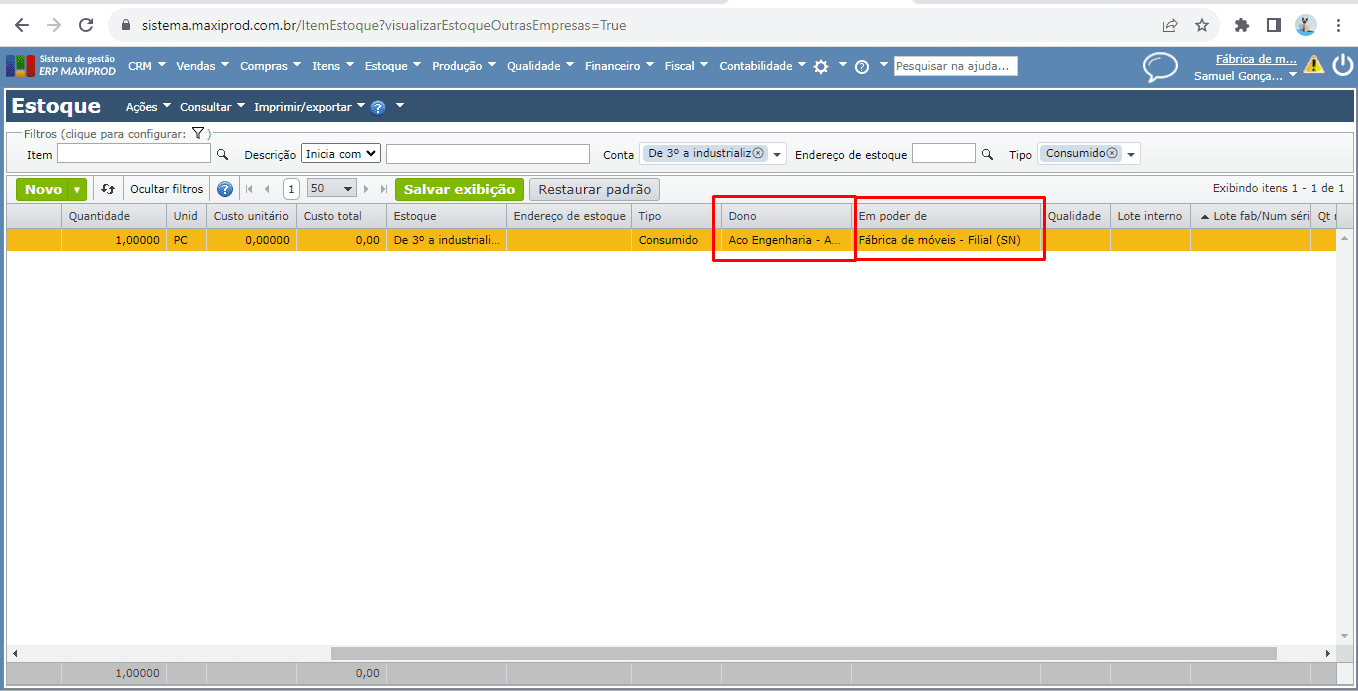Open the CRM menu
Screen dimensions: 1358x691
[x=146, y=66]
